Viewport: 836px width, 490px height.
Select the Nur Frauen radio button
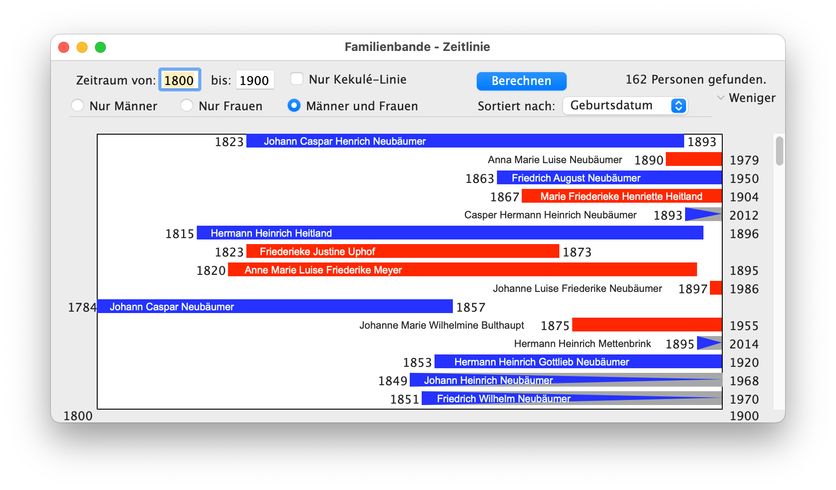(x=186, y=106)
